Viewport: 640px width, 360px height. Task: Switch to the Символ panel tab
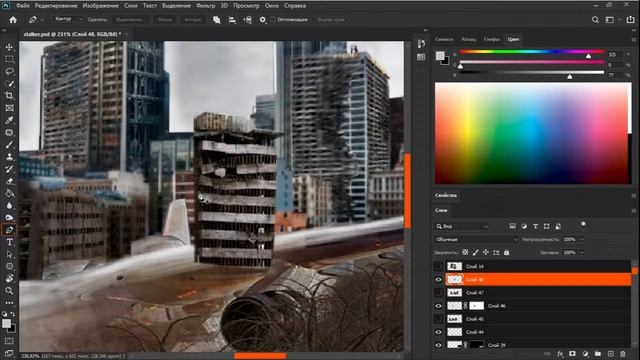click(x=444, y=39)
